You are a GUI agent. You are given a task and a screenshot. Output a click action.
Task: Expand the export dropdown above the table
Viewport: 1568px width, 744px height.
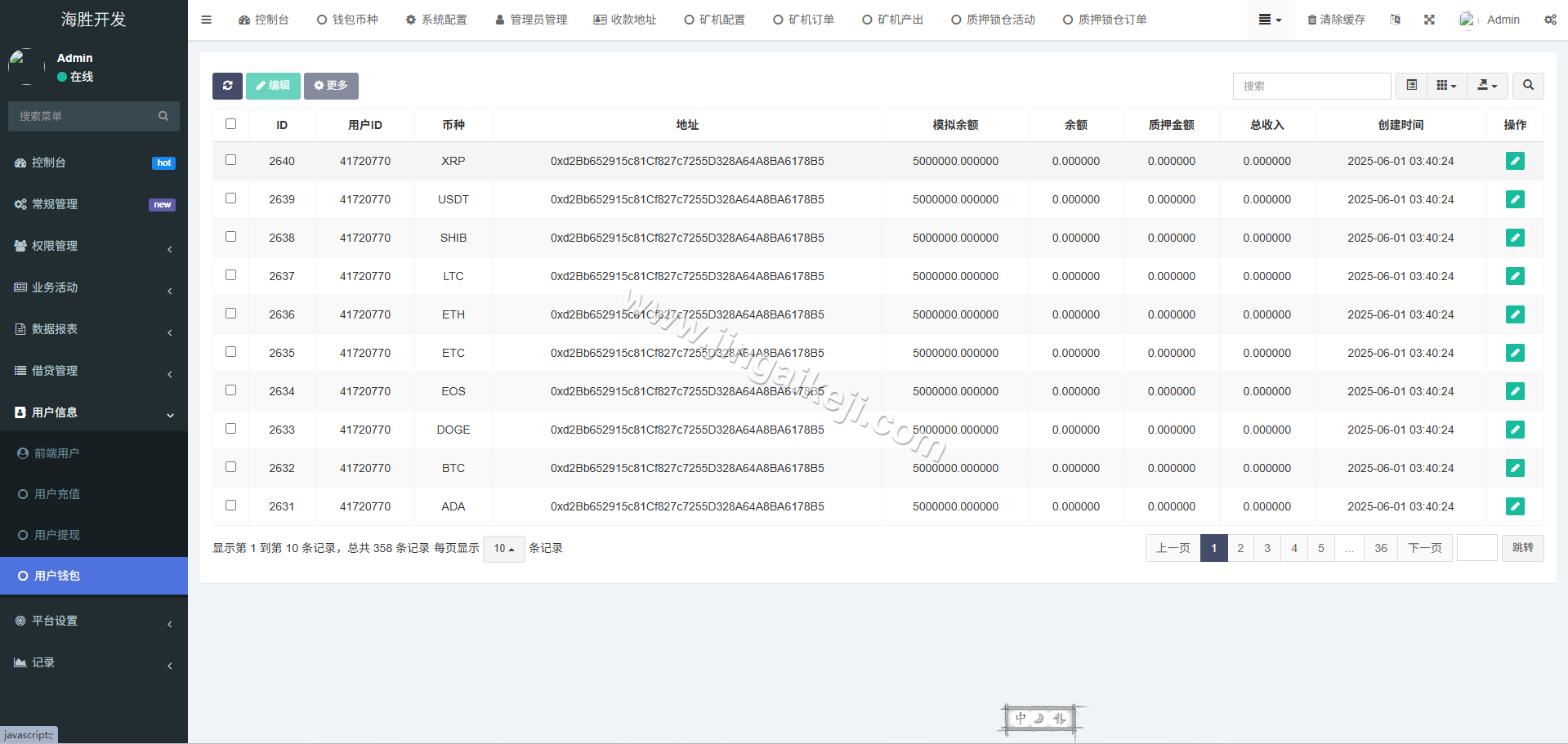coord(1486,86)
